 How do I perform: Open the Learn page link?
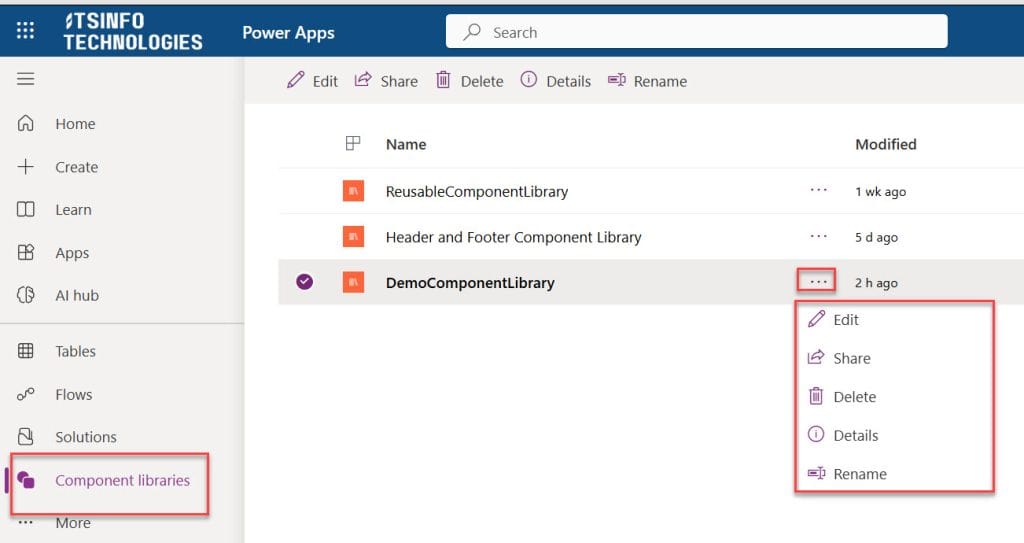(73, 210)
